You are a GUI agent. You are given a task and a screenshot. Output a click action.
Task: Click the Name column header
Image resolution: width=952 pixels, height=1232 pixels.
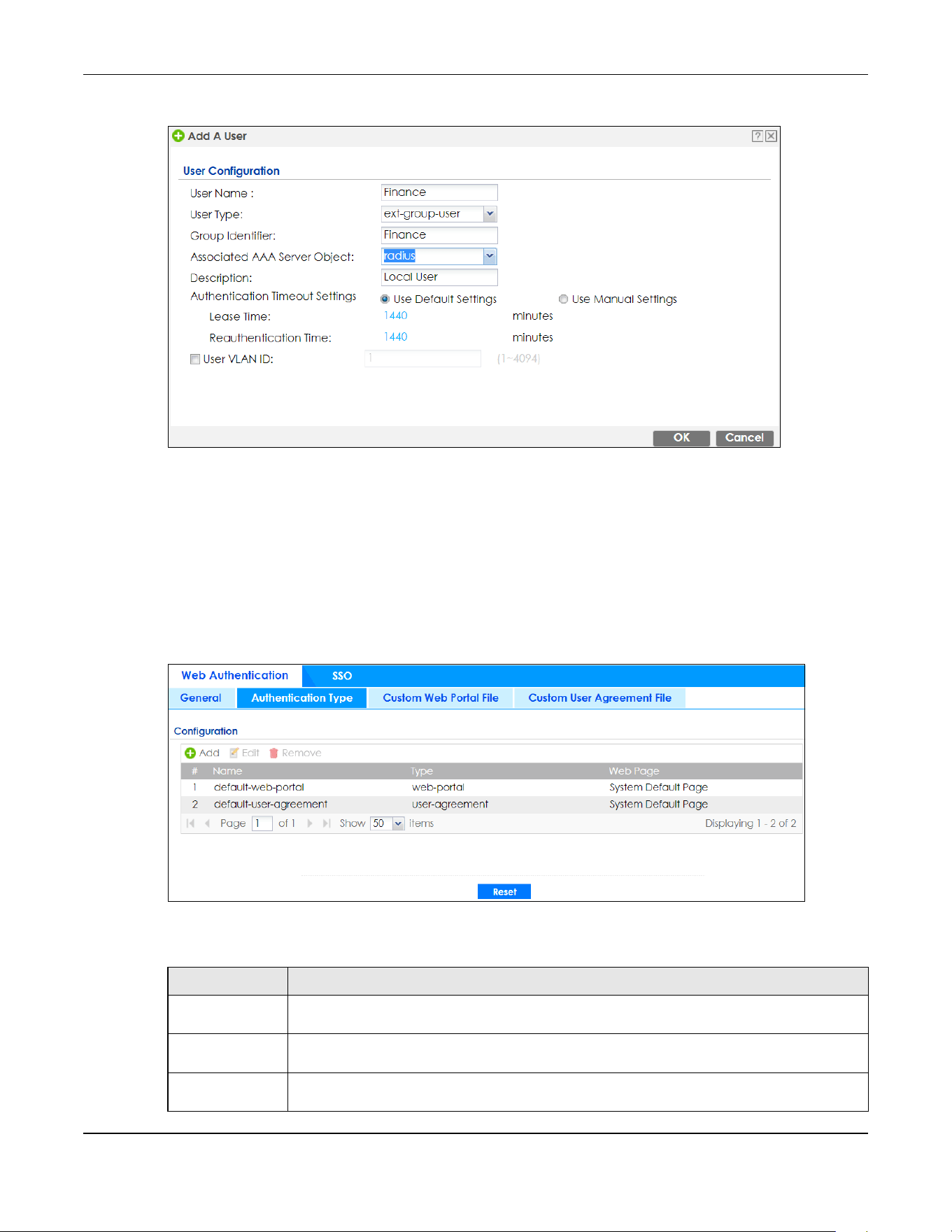point(227,771)
